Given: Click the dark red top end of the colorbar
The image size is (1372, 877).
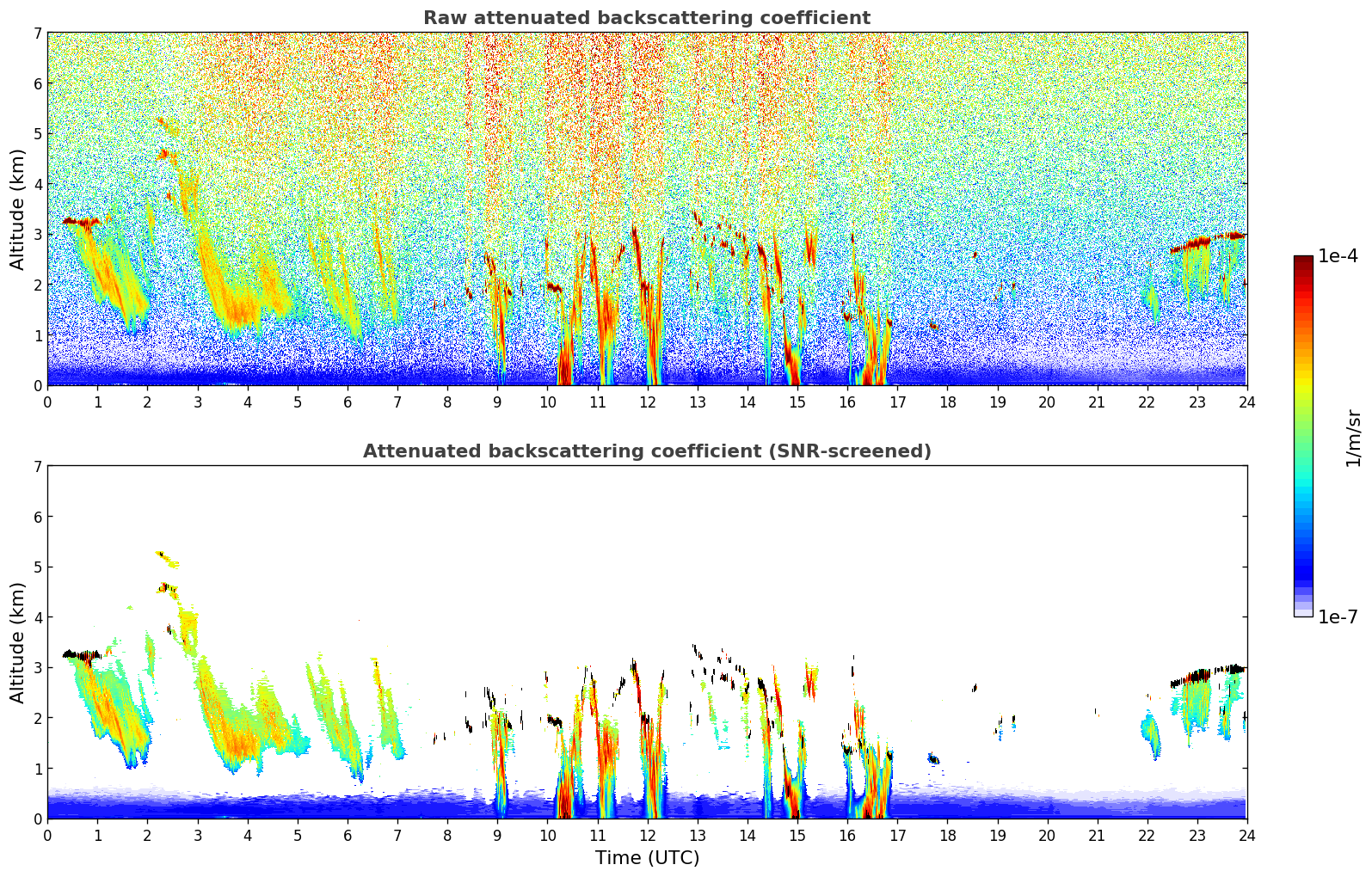Looking at the screenshot, I should (1303, 261).
